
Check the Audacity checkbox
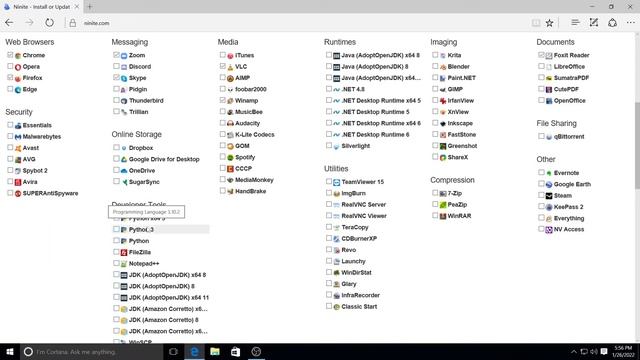click(222, 122)
